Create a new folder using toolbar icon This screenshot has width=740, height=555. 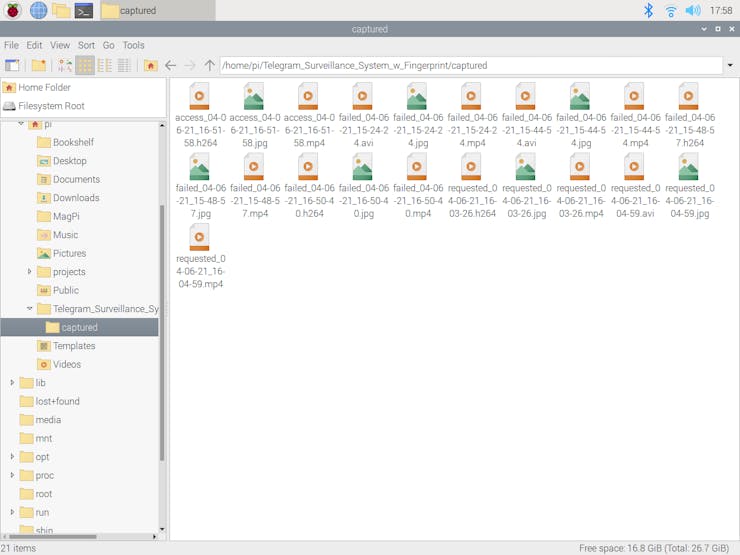[x=38, y=65]
